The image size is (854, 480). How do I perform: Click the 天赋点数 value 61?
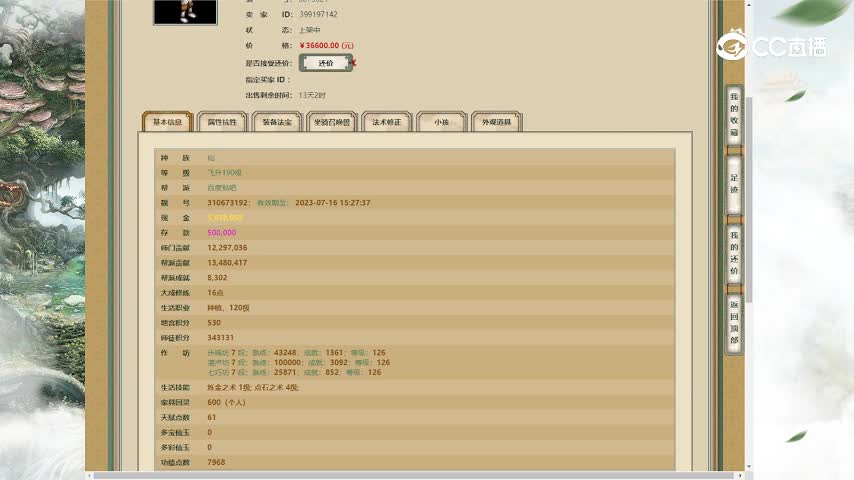pos(212,417)
